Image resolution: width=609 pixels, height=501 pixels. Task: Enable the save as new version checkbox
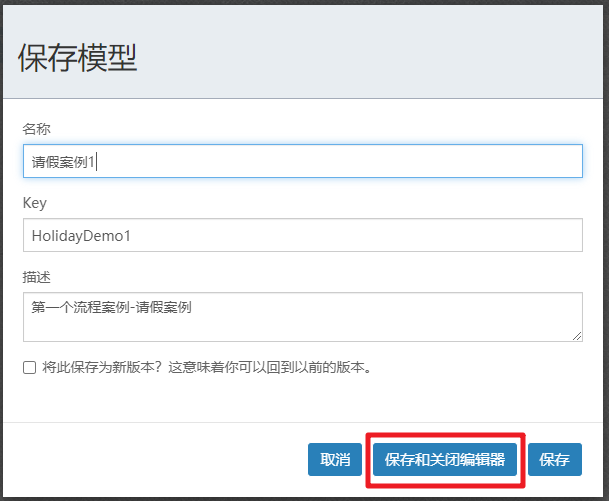pyautogui.click(x=29, y=368)
